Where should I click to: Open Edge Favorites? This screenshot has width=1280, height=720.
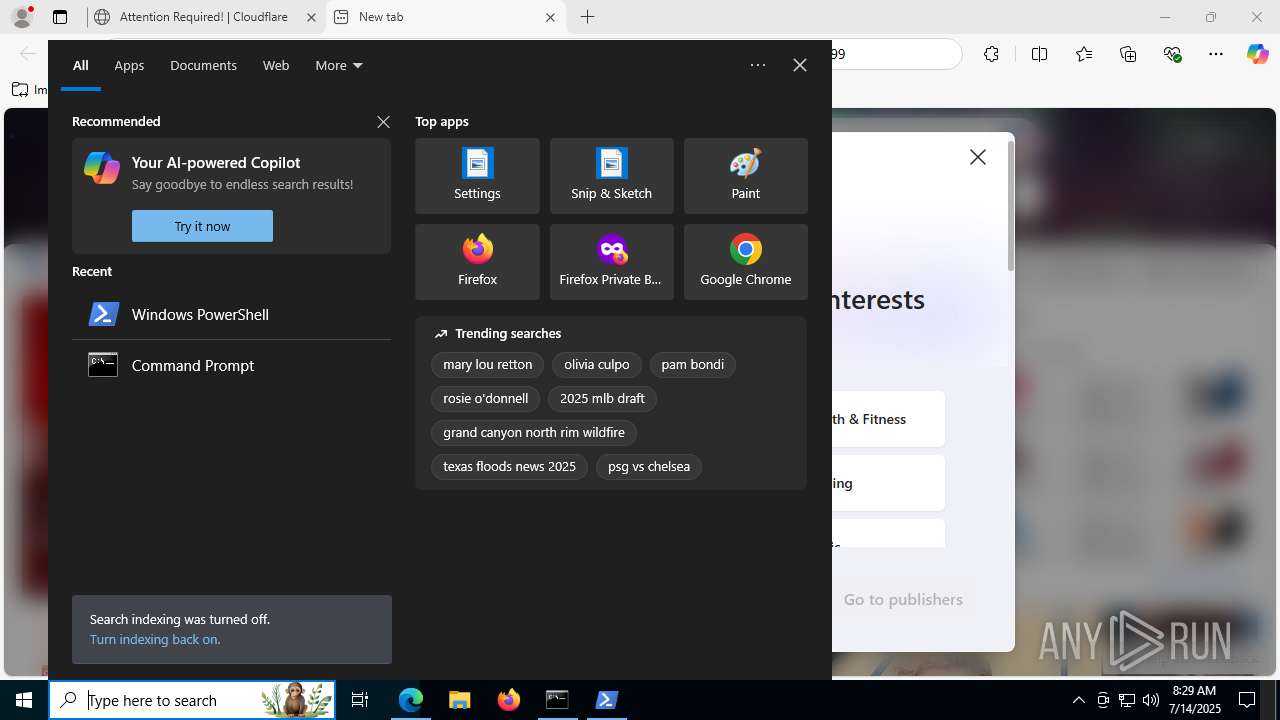point(1084,54)
